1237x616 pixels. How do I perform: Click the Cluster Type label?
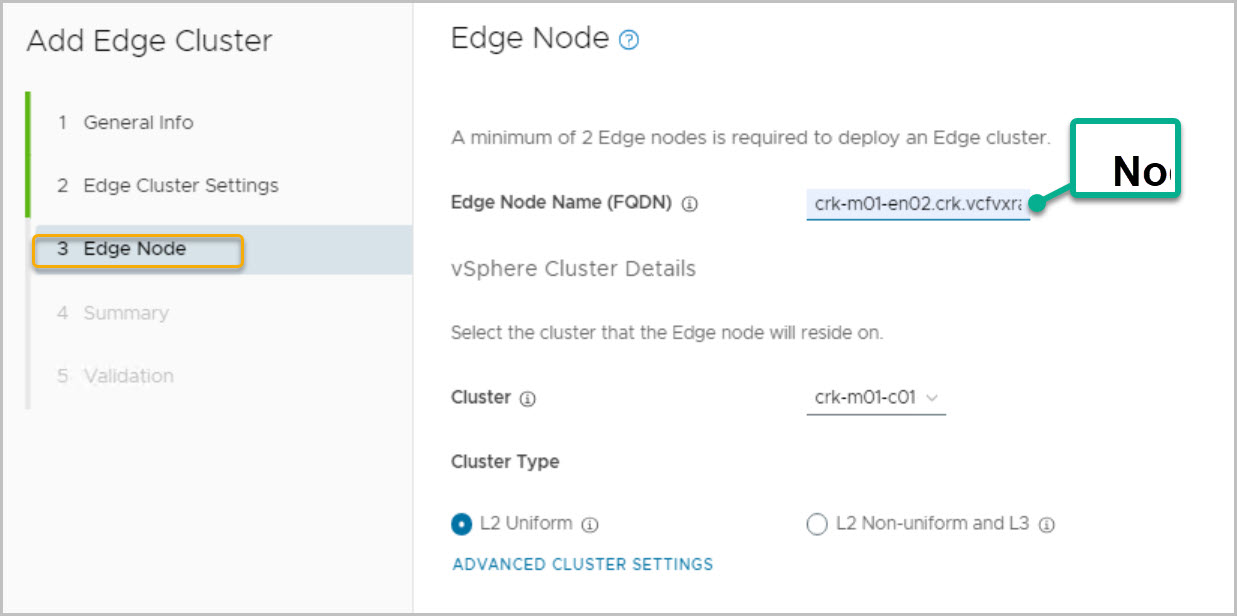(x=505, y=462)
